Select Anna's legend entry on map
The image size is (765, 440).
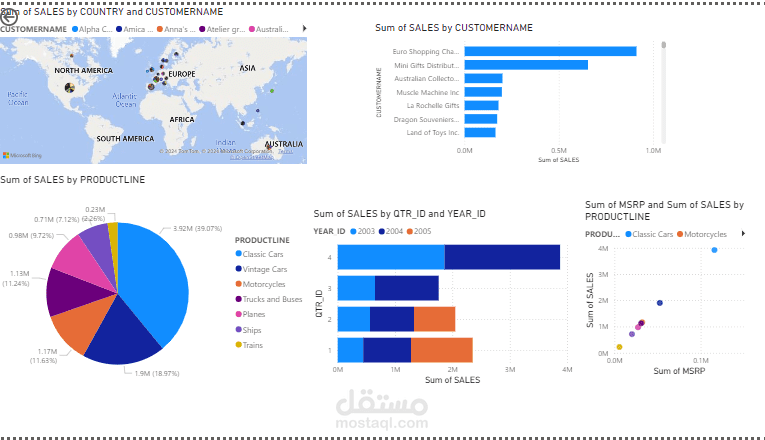pos(176,29)
